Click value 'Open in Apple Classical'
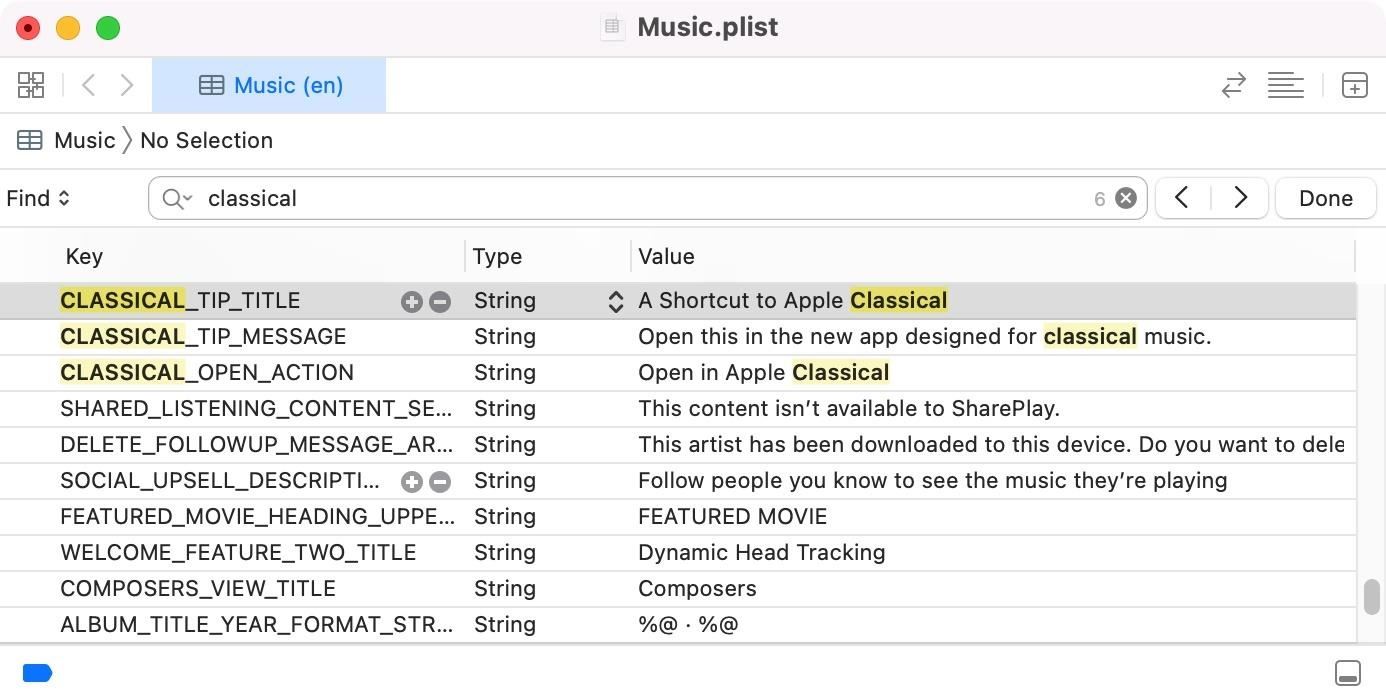Viewport: 1386px width, 700px height. (x=764, y=372)
